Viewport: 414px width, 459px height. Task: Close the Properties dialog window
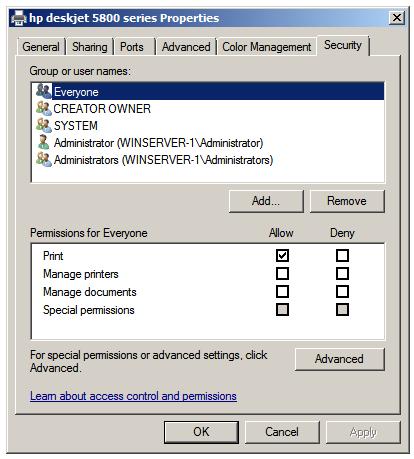[x=397, y=17]
